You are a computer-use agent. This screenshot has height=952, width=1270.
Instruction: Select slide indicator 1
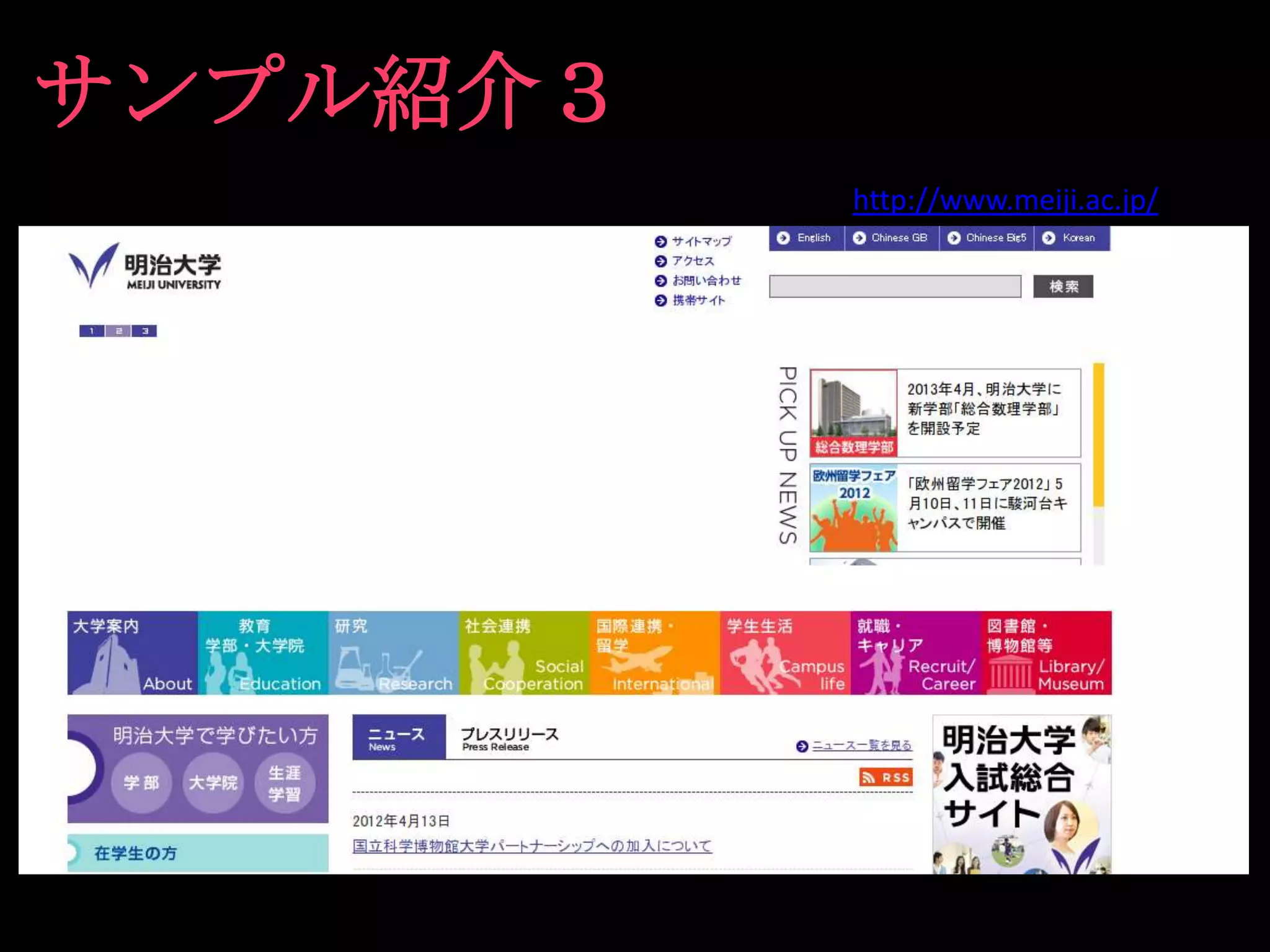(x=92, y=331)
